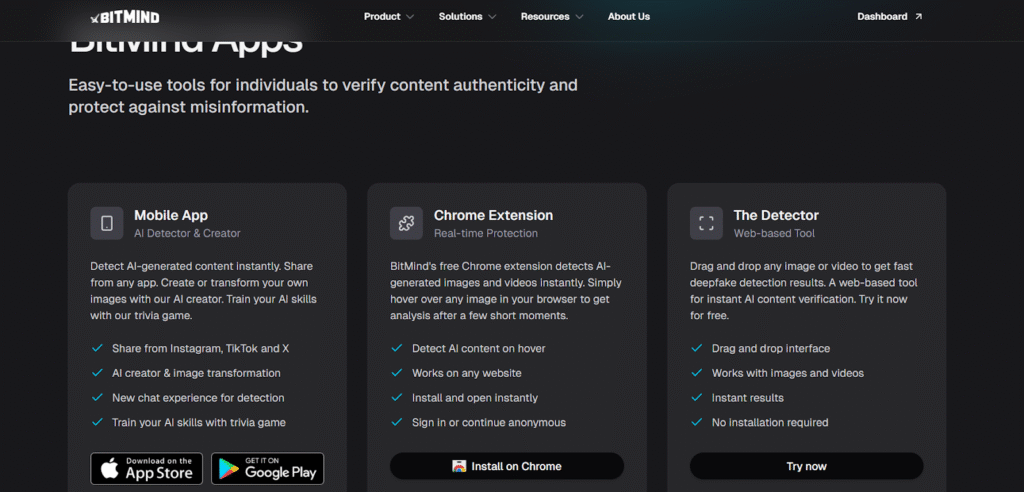
Task: Click the Try now button
Action: [806, 466]
